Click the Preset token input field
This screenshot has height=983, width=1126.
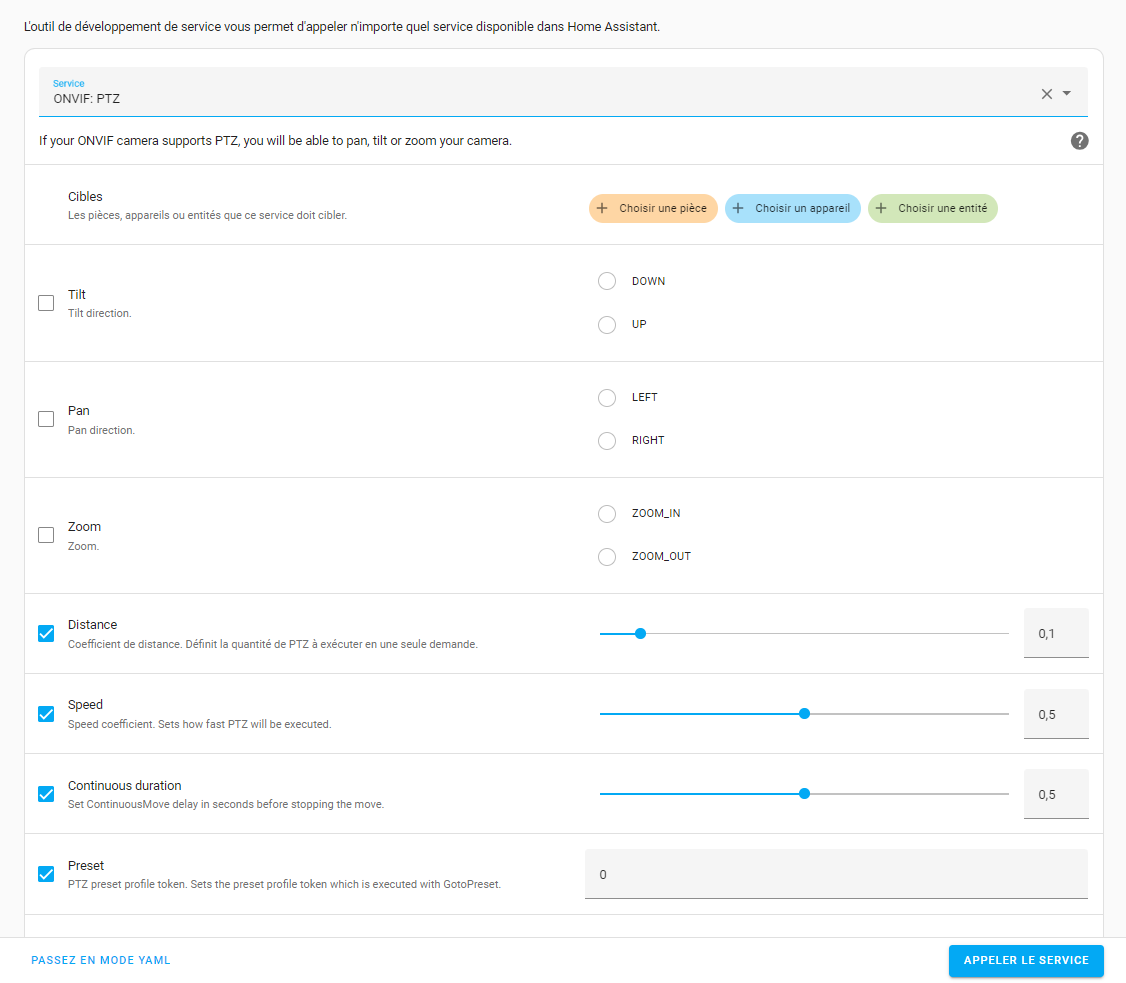click(x=836, y=874)
